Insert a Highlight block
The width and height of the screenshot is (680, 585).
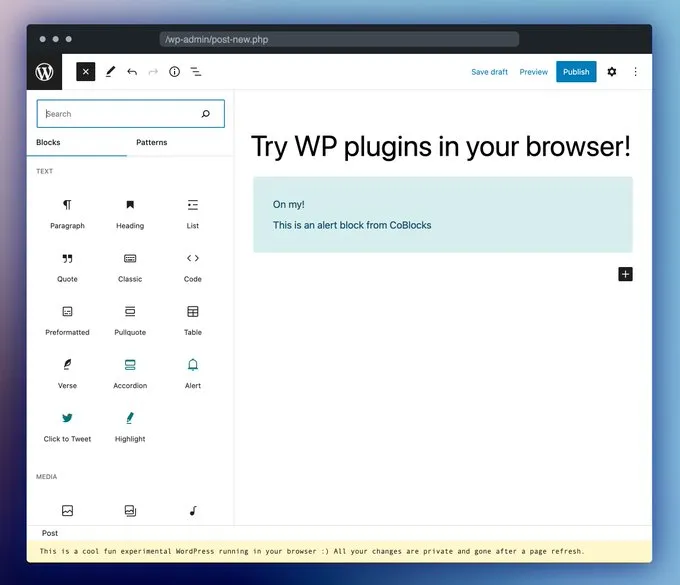(x=130, y=427)
